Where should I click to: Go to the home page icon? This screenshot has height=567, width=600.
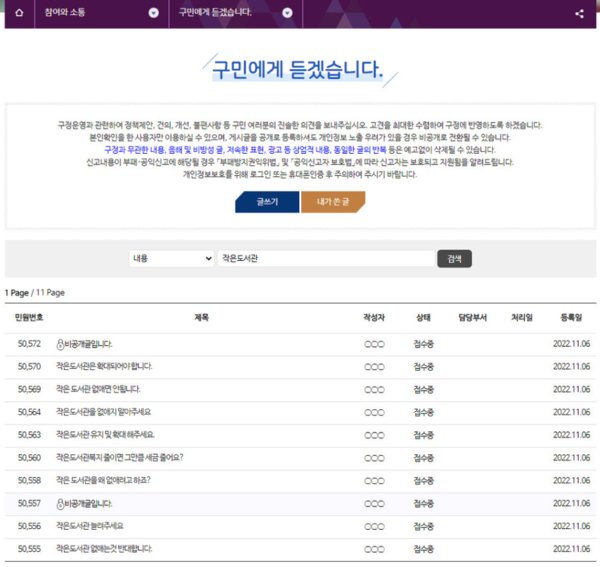pyautogui.click(x=19, y=13)
